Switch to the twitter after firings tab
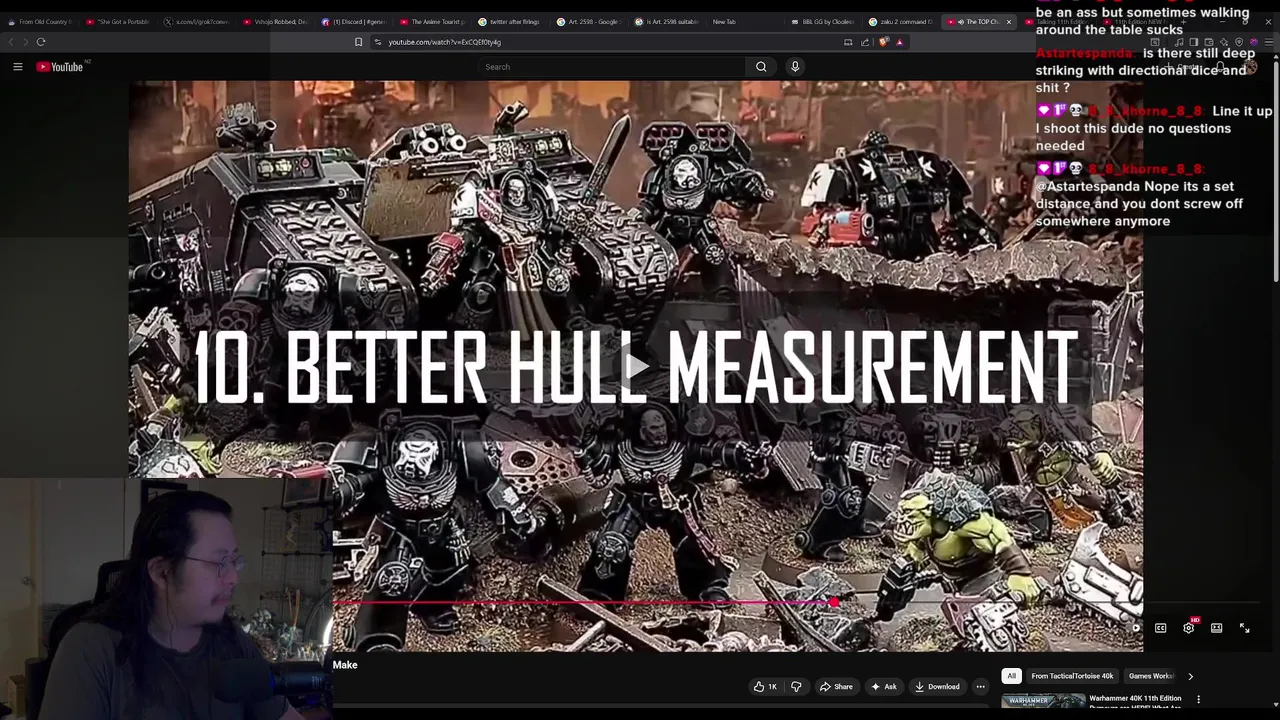This screenshot has width=1280, height=720. coord(511,22)
